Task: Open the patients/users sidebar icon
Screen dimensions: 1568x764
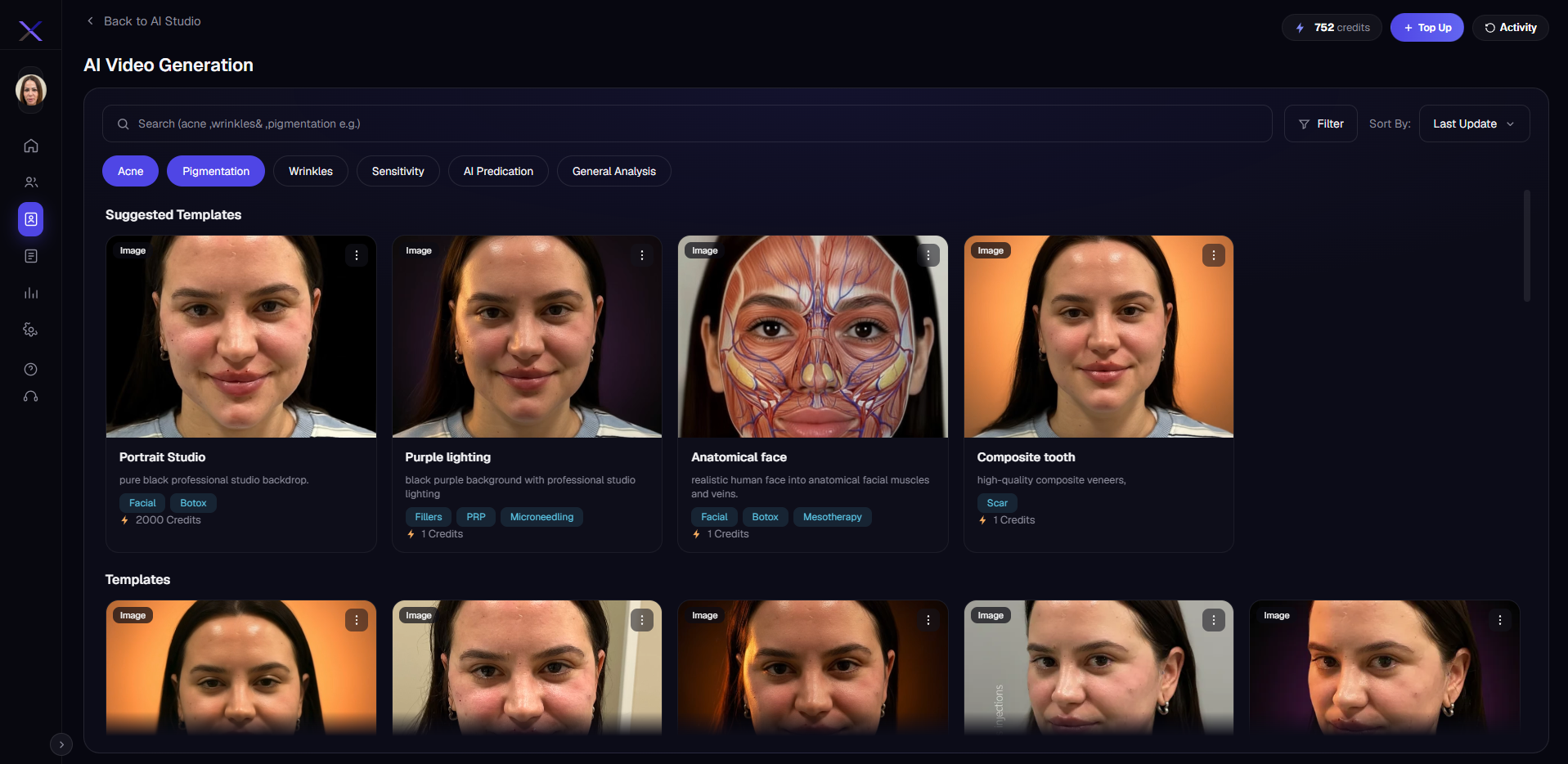Action: point(31,182)
